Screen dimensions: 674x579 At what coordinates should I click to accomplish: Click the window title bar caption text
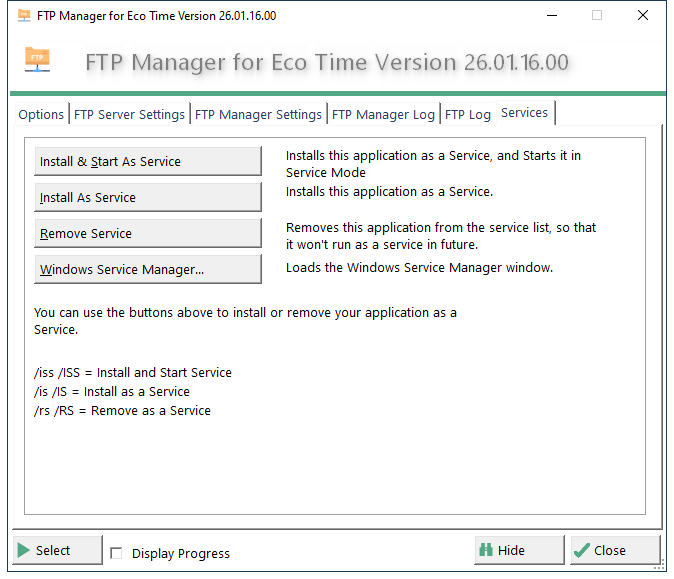point(156,16)
